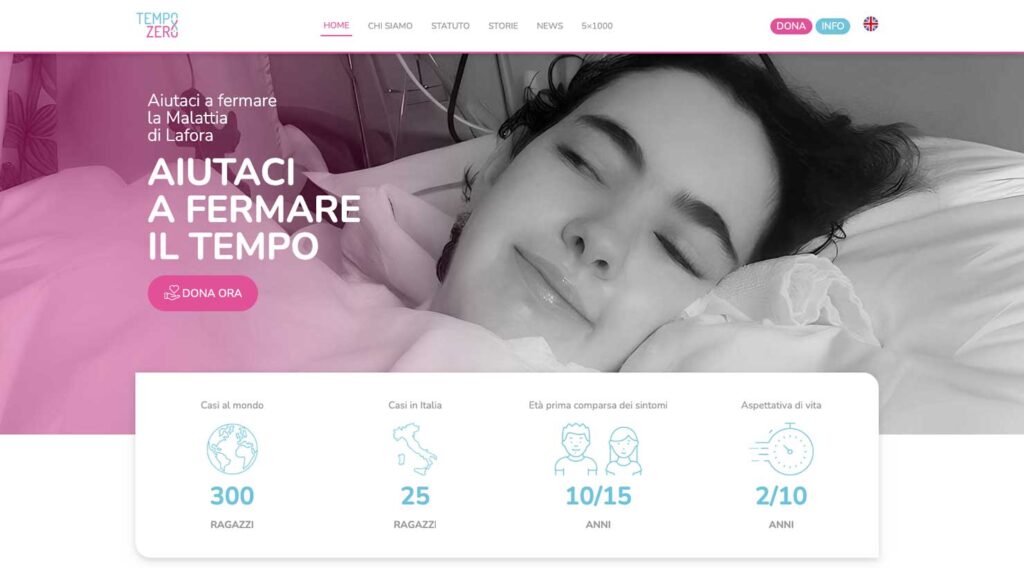Click the 10/15 anni statistic
Viewport: 1024px width, 568px height.
pyautogui.click(x=598, y=496)
